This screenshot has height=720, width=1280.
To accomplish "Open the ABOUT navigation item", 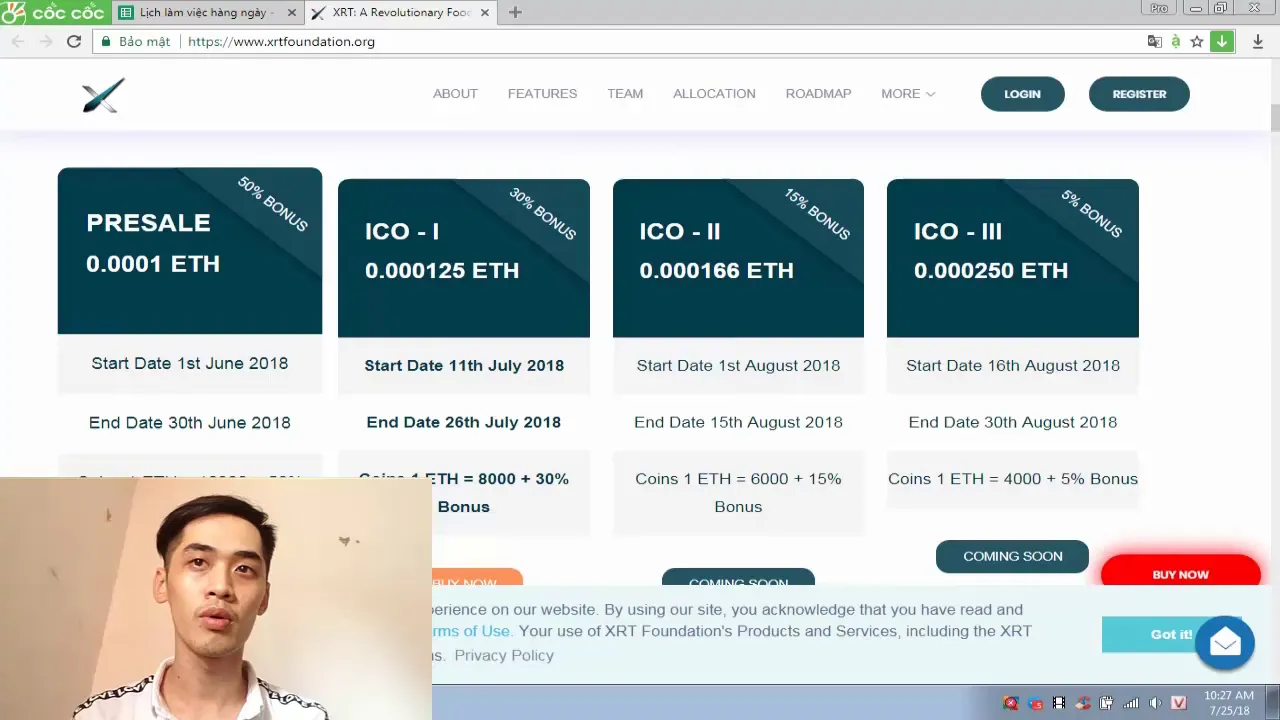I will pyautogui.click(x=455, y=94).
